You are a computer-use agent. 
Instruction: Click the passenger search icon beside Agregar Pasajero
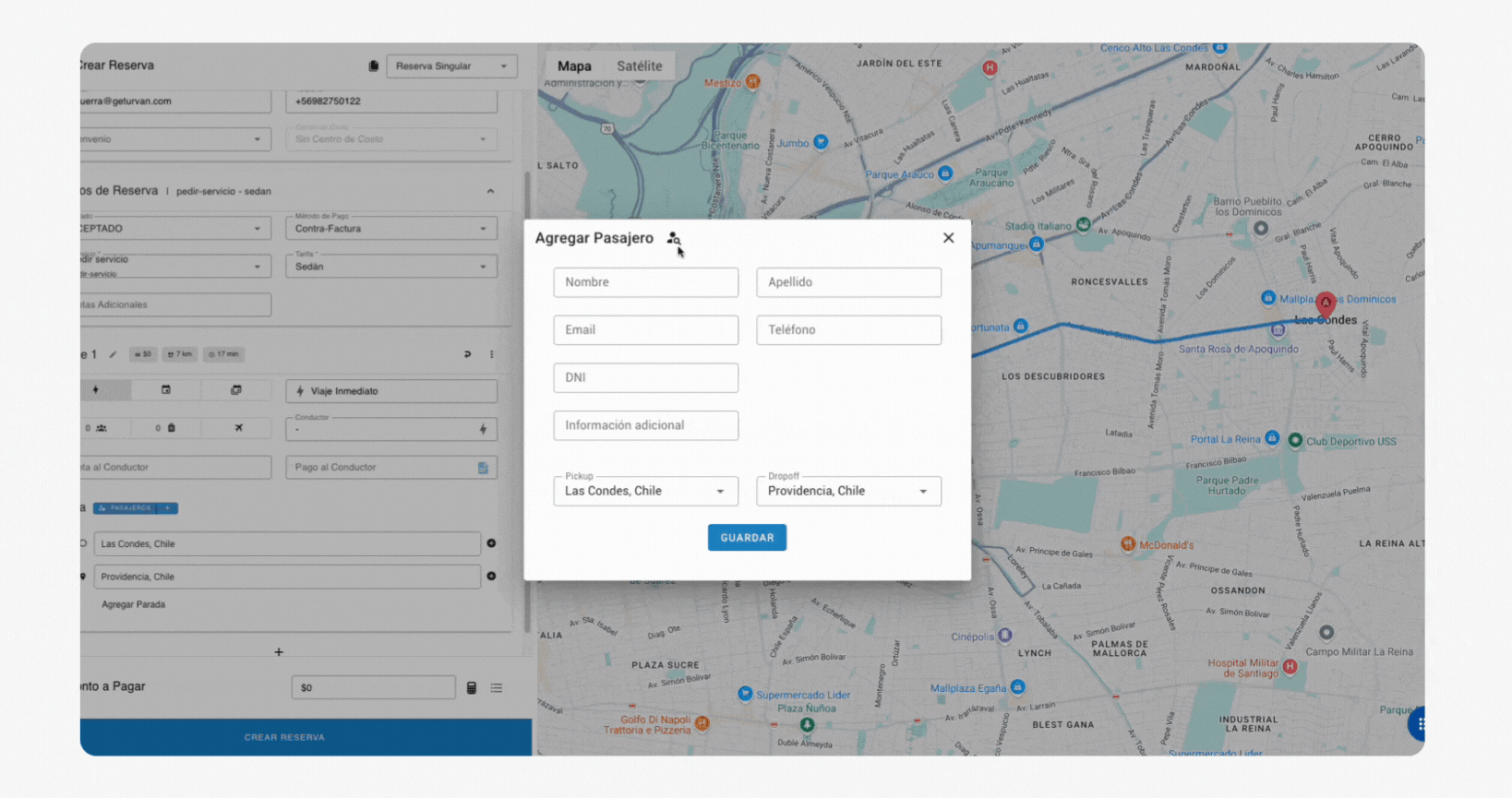pos(673,238)
